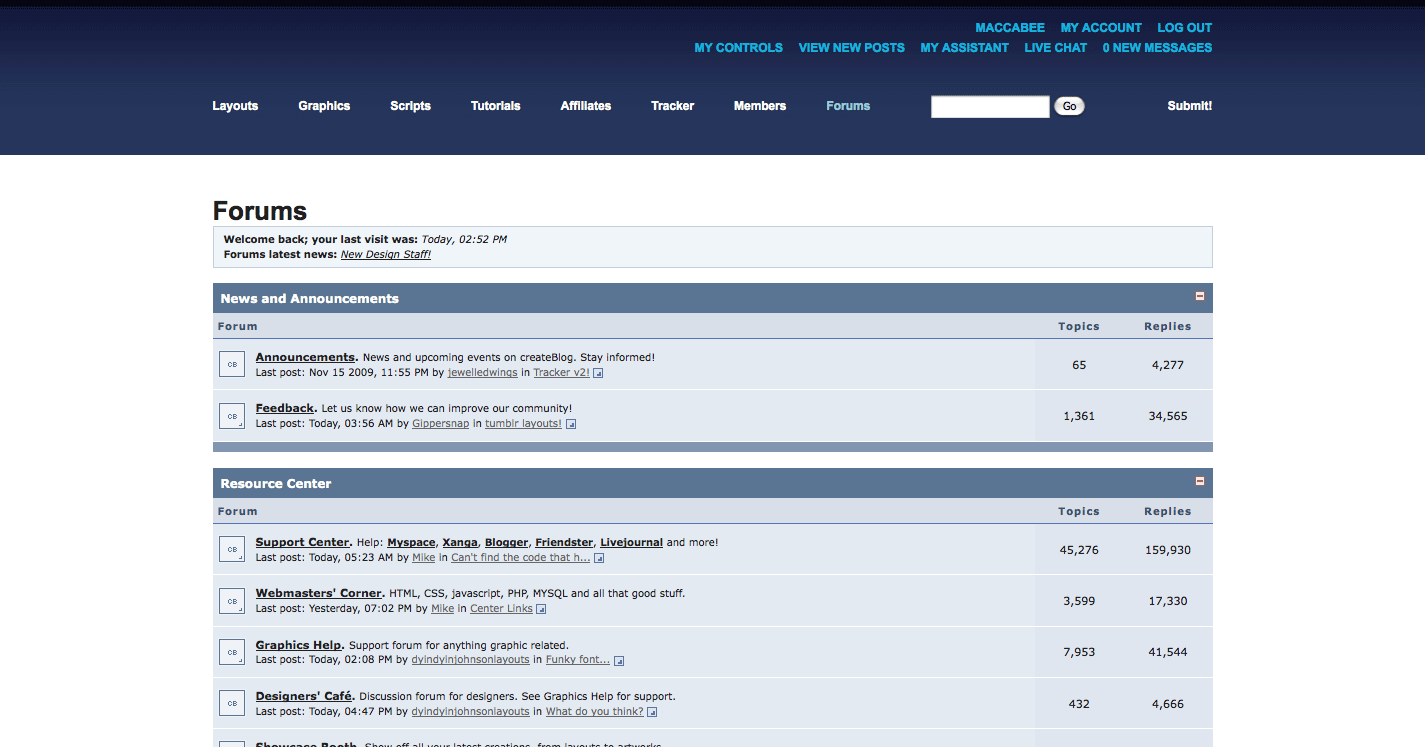Open the Center Links topic link
1425x747 pixels.
(502, 609)
